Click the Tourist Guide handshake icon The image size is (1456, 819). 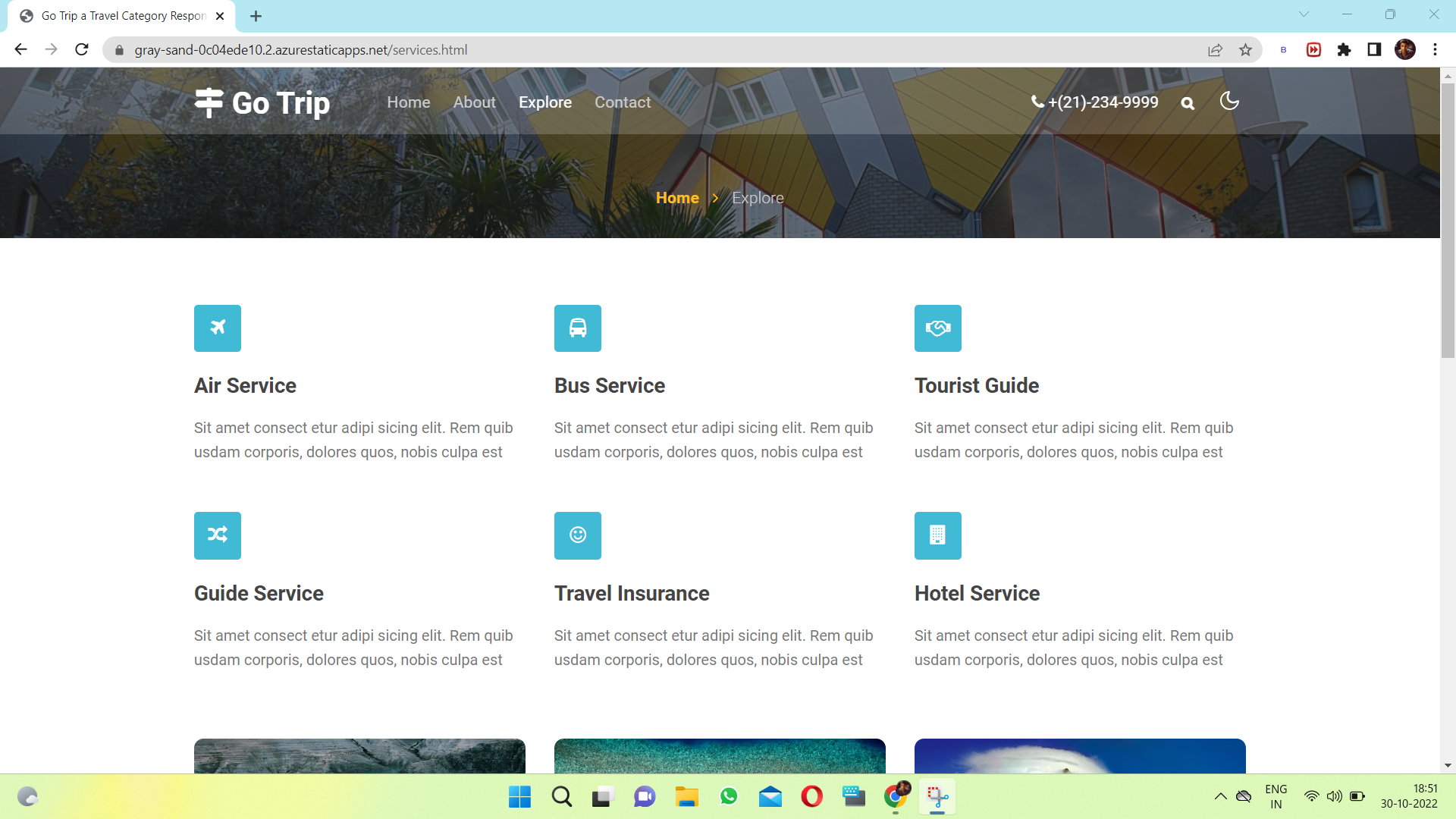tap(938, 328)
